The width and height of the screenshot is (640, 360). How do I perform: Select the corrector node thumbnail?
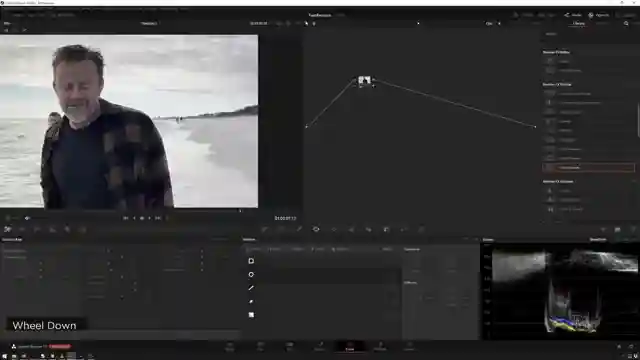pyautogui.click(x=364, y=80)
